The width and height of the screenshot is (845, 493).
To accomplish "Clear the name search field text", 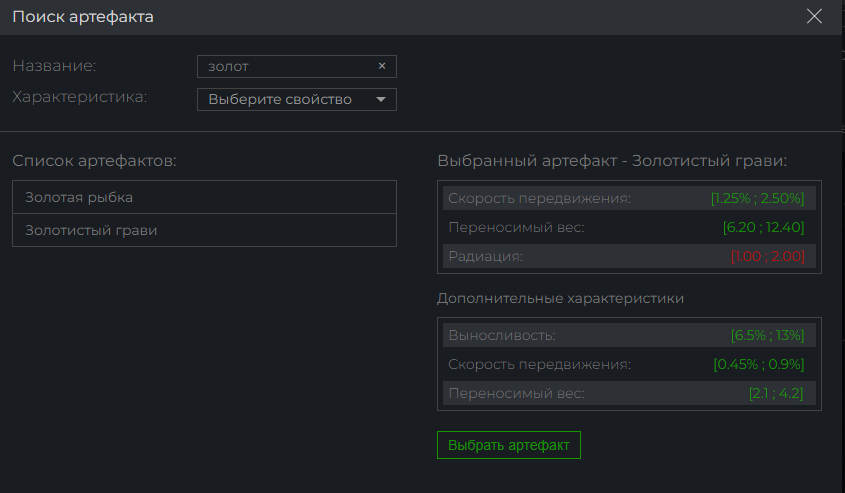I will [382, 66].
